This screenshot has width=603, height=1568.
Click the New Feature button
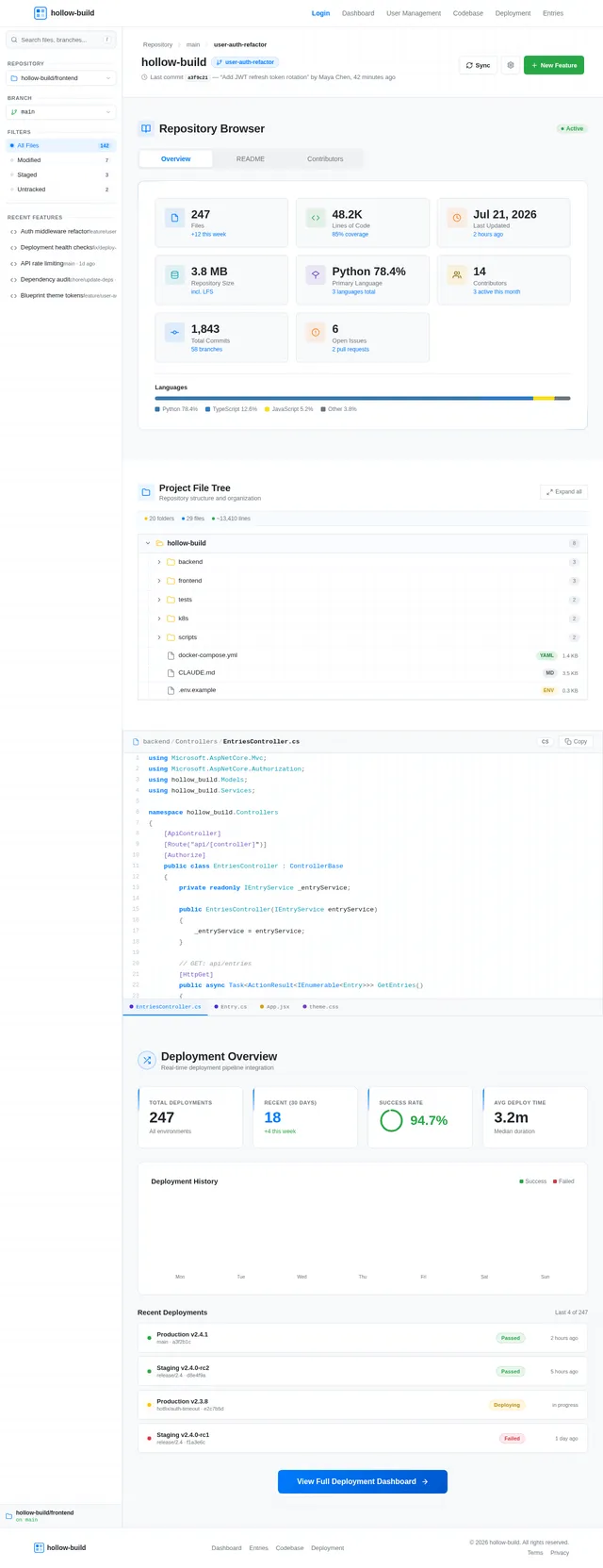(x=554, y=65)
